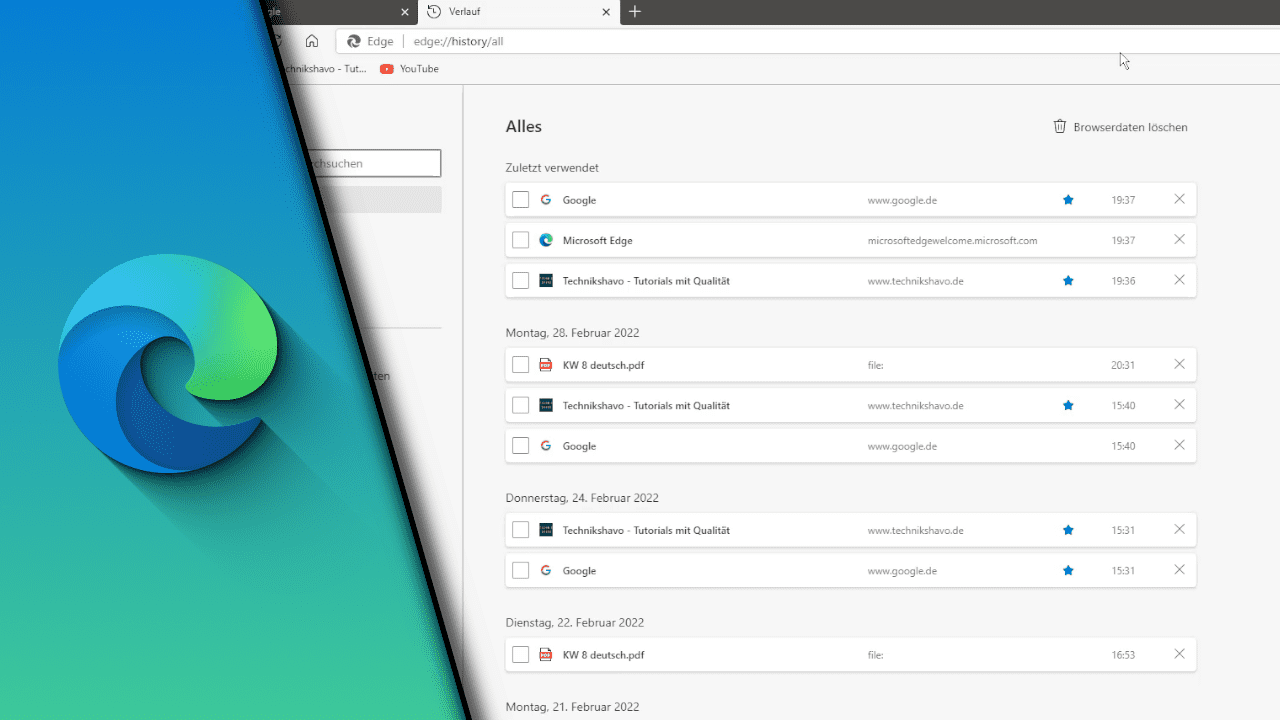This screenshot has height=720, width=1280.
Task: Tick the checkbox beside KW 8 deutsch.pdf
Action: click(520, 365)
